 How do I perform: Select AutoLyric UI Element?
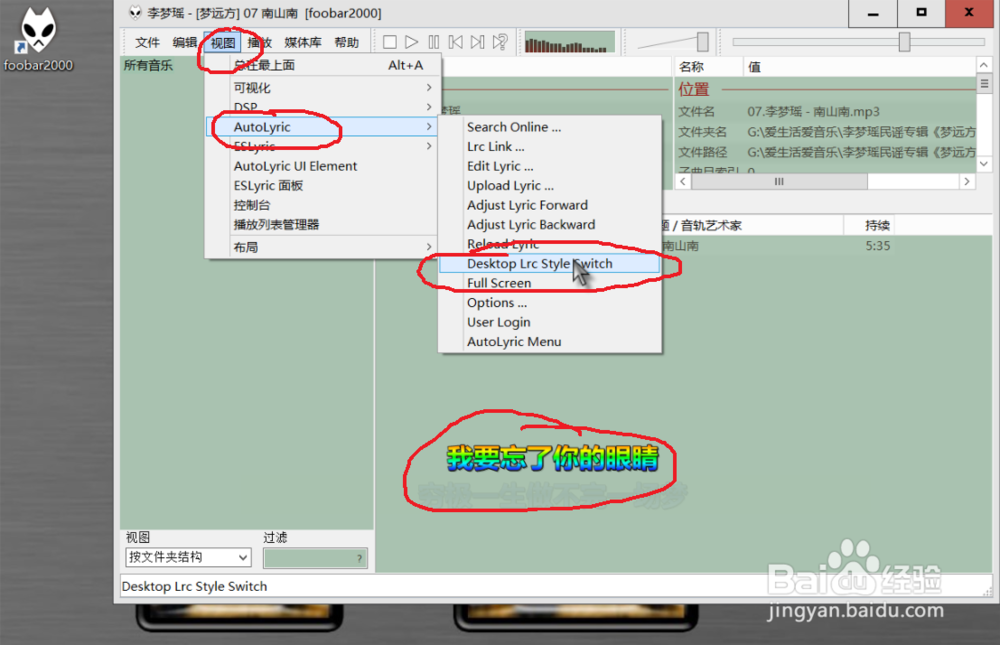point(323,166)
